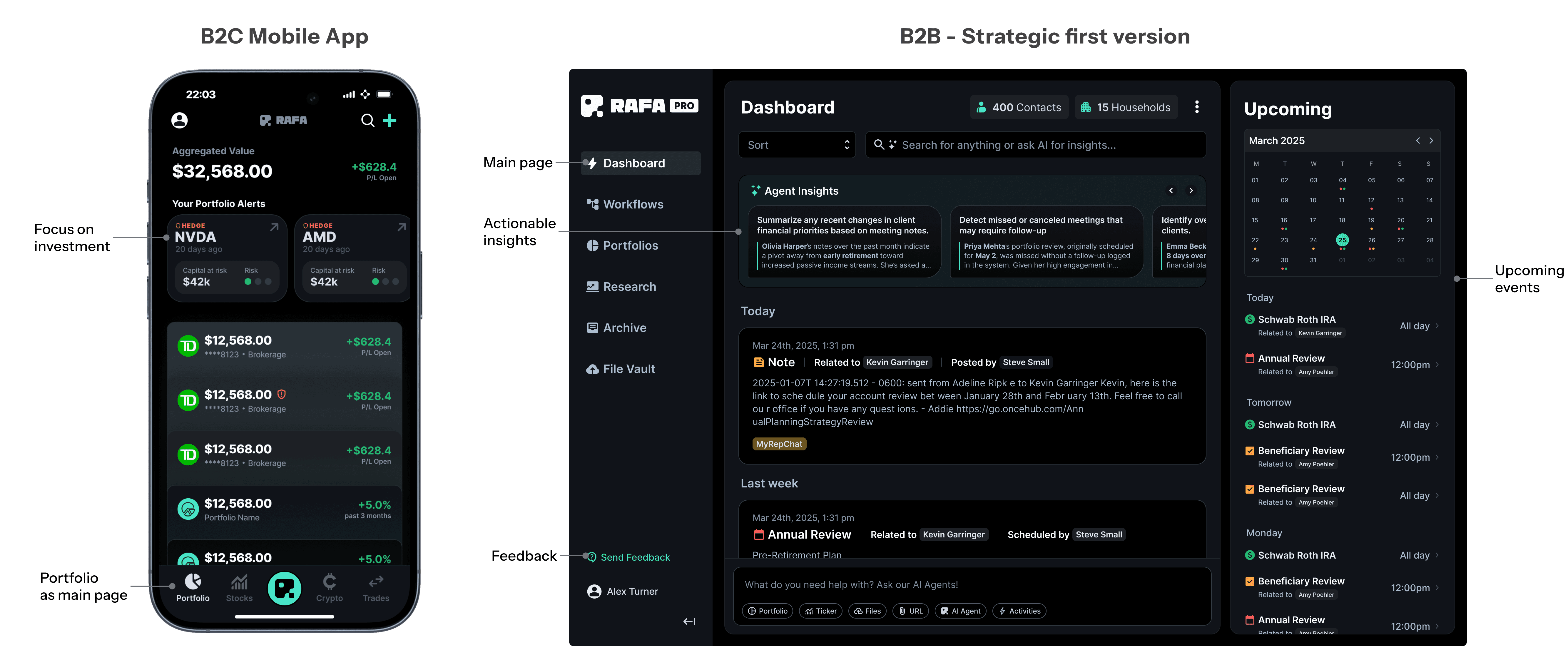
Task: Tap the search magnifier in mobile header
Action: [x=367, y=120]
